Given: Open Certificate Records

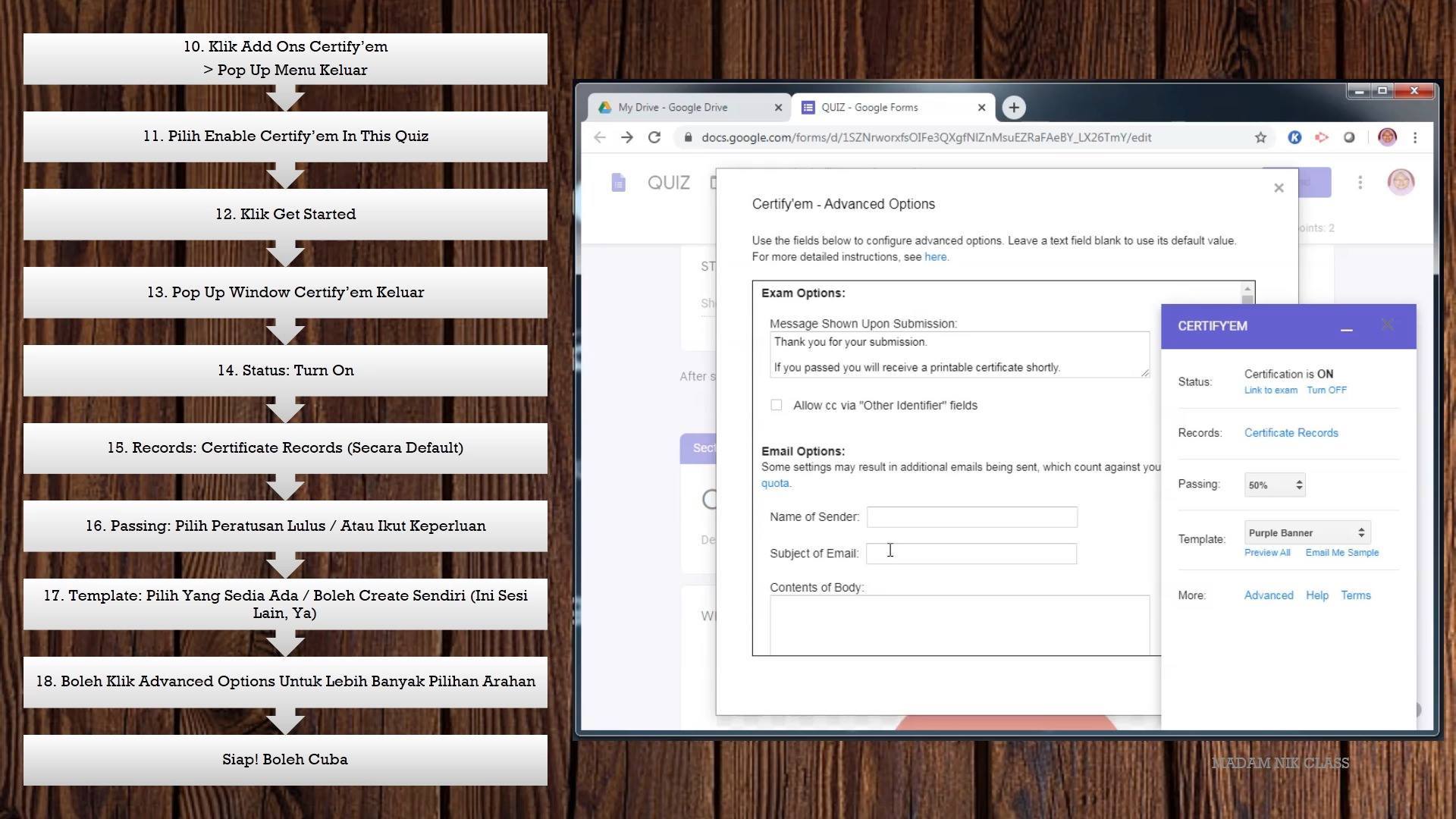Looking at the screenshot, I should (x=1291, y=433).
